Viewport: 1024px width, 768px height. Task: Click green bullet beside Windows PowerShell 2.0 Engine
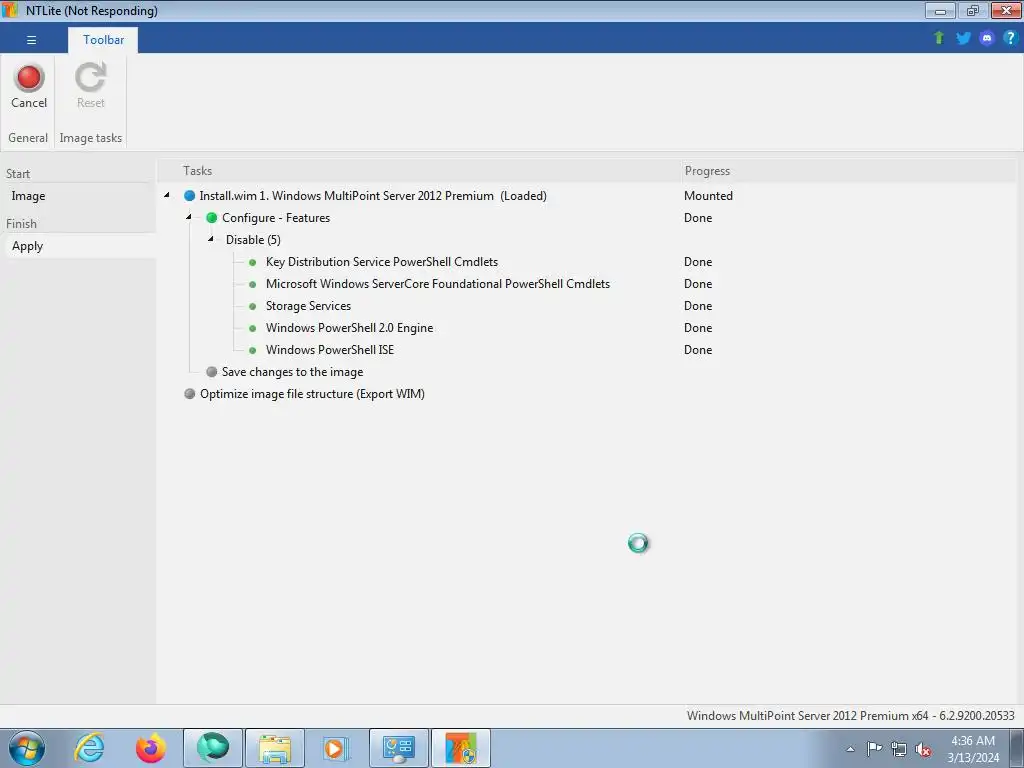253,328
